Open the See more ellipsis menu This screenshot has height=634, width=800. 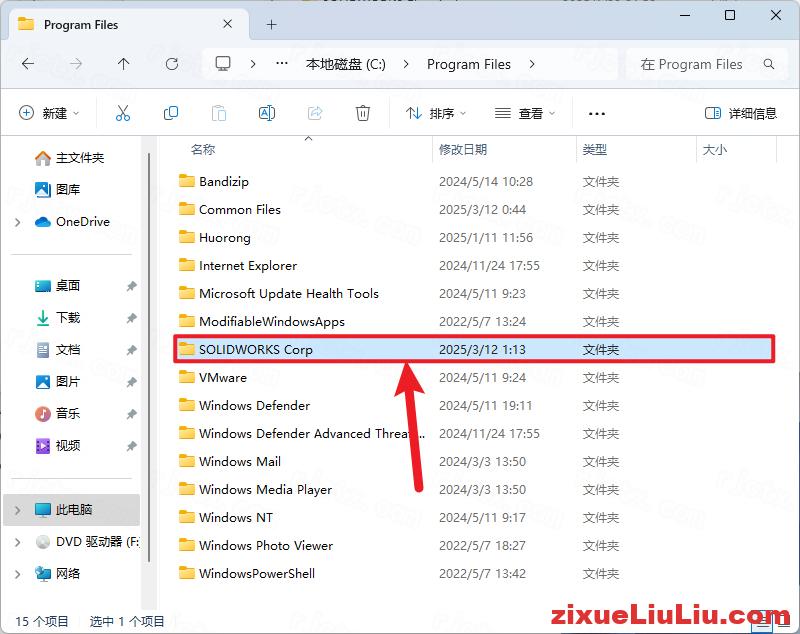[597, 113]
